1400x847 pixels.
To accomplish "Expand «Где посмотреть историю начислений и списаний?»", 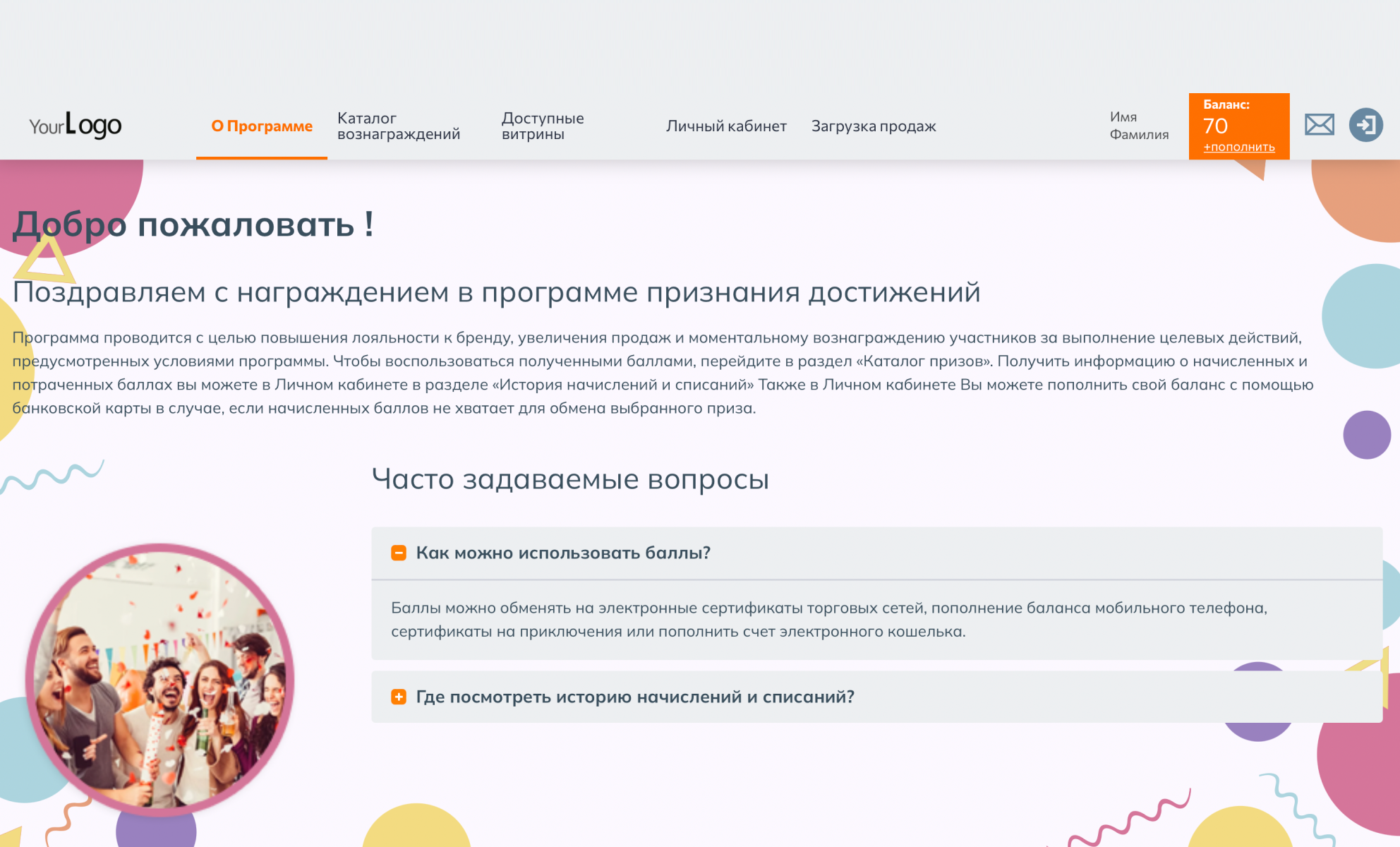I will [634, 697].
